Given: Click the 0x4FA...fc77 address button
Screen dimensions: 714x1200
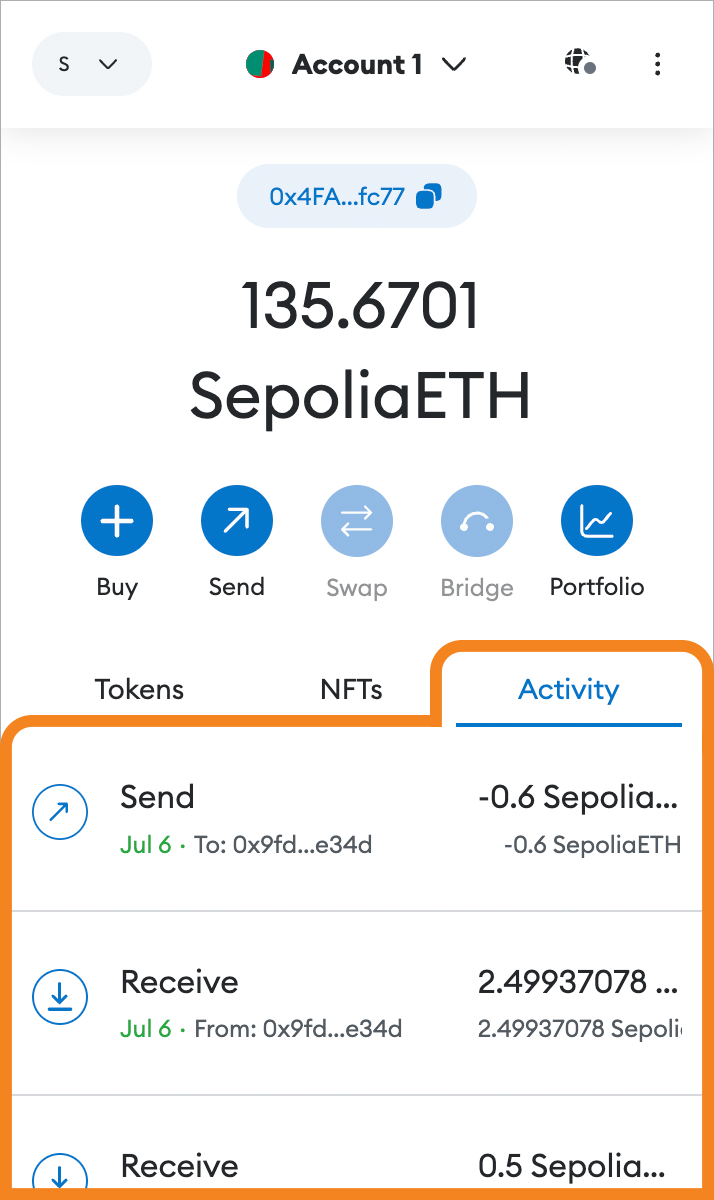Looking at the screenshot, I should 337,196.
